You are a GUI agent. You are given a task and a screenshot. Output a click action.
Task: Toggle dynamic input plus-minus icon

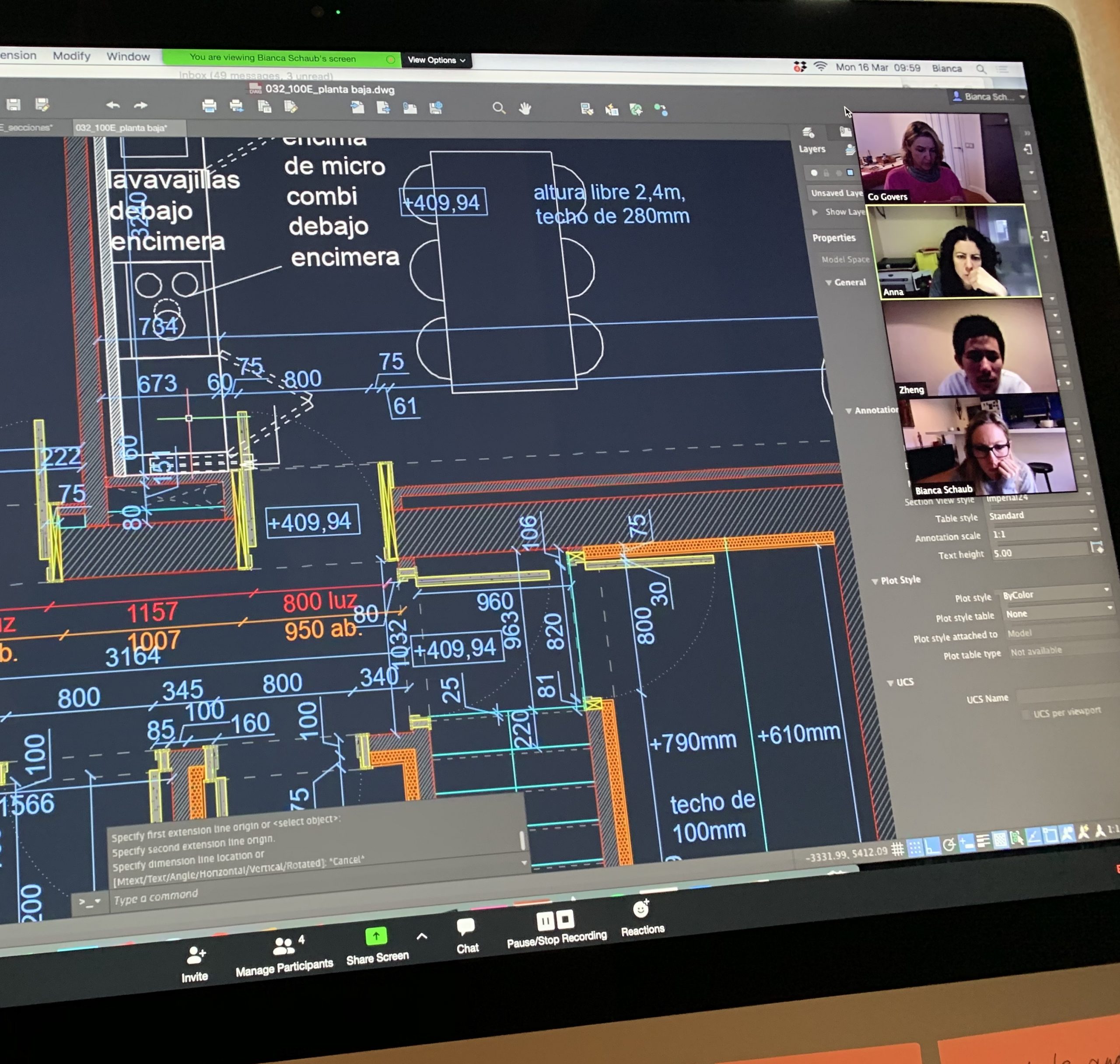click(966, 842)
